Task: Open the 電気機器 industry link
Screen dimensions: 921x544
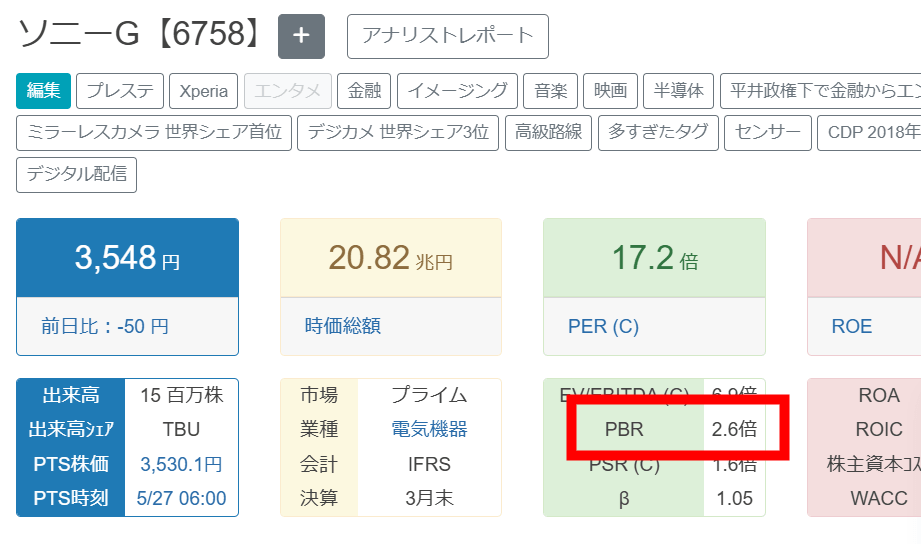Action: point(429,429)
